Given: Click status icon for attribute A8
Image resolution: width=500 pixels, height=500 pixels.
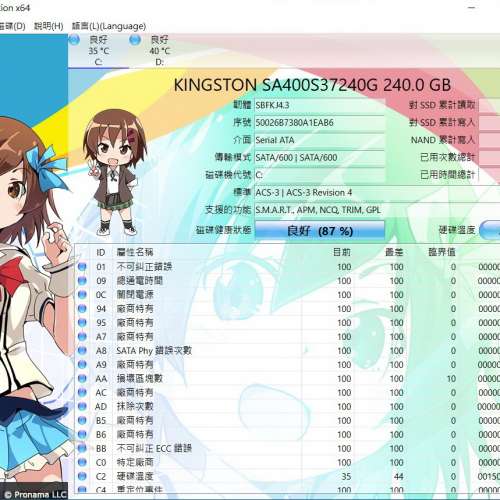Looking at the screenshot, I should [82, 351].
